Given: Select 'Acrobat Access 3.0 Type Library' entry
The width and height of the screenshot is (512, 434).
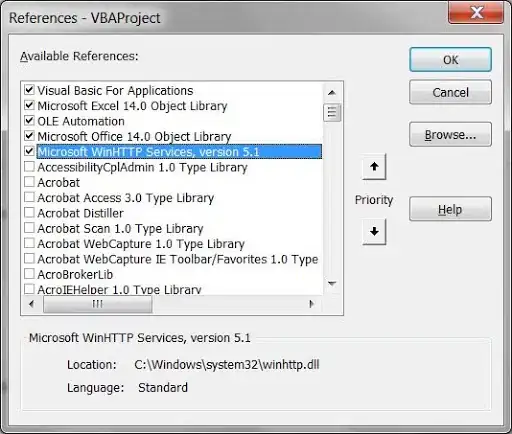Looking at the screenshot, I should click(126, 198).
